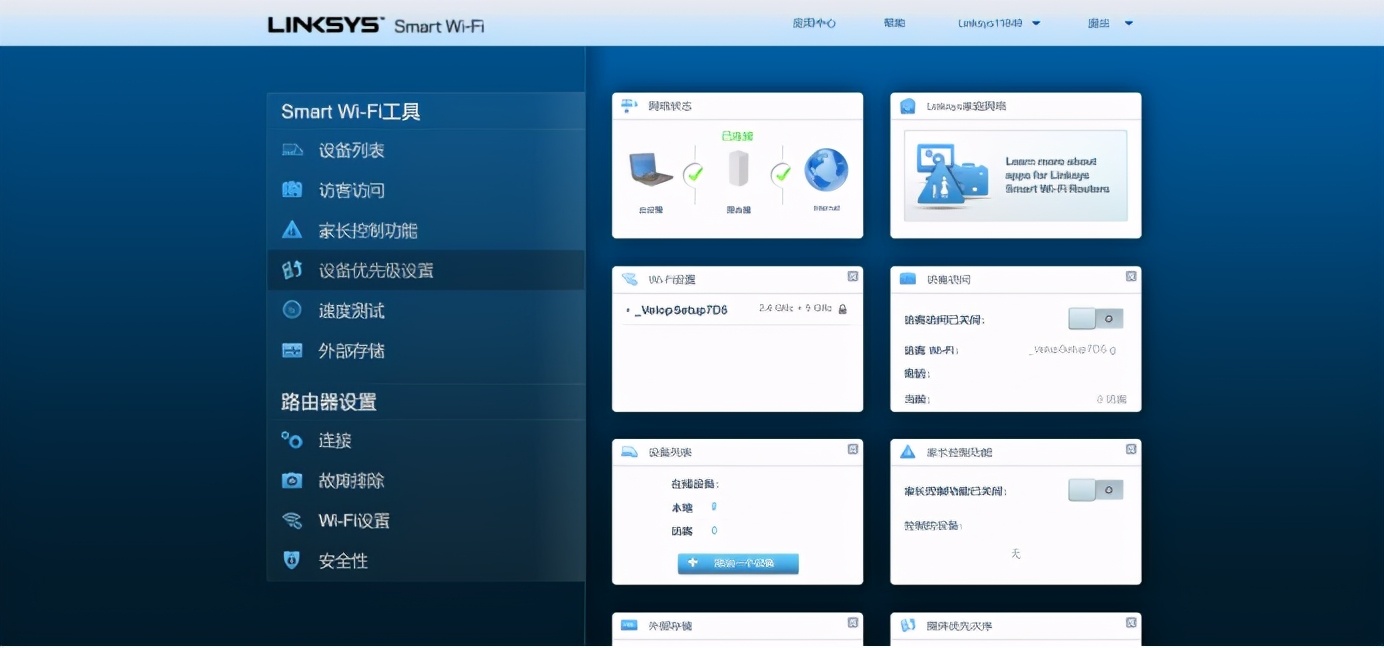This screenshot has height=648, width=1384.
Task: Click the internet globe icon
Action: coord(826,170)
